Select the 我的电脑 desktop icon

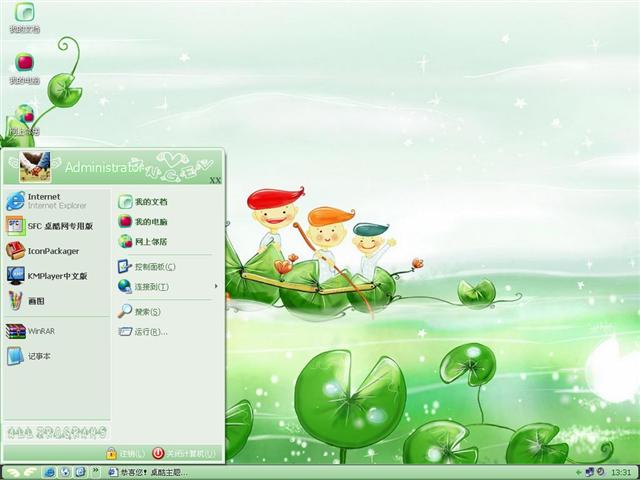[24, 69]
